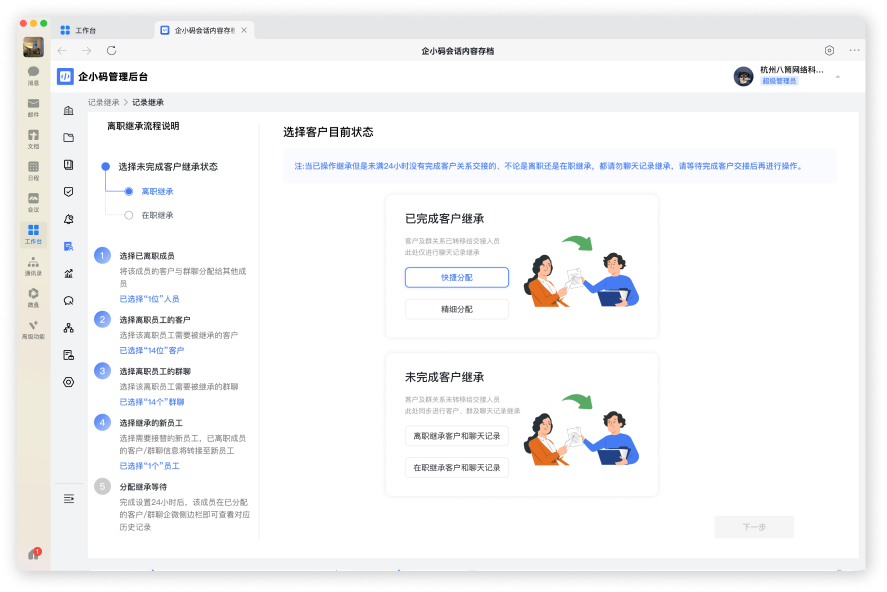Screen dimensions: 887x592
Task: Open the settings hexagon icon at top right
Action: [x=829, y=50]
